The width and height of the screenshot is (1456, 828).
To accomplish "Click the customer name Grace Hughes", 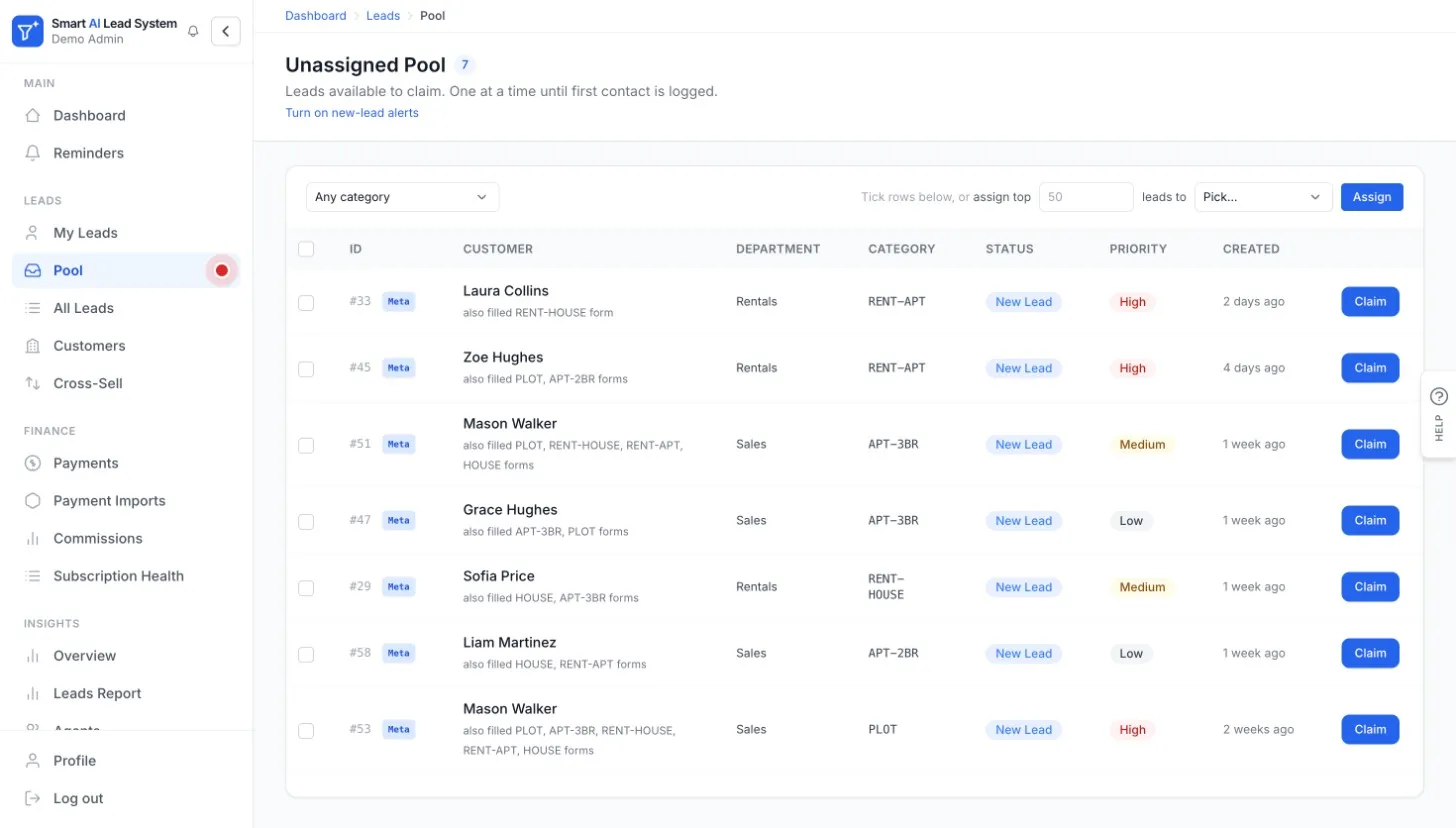I will click(510, 510).
